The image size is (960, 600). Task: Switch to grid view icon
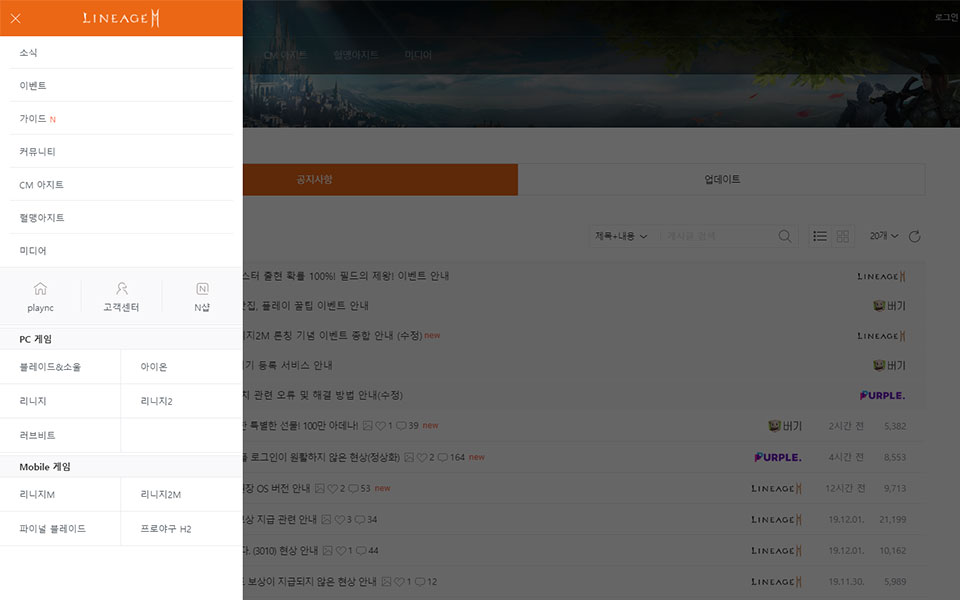[843, 236]
